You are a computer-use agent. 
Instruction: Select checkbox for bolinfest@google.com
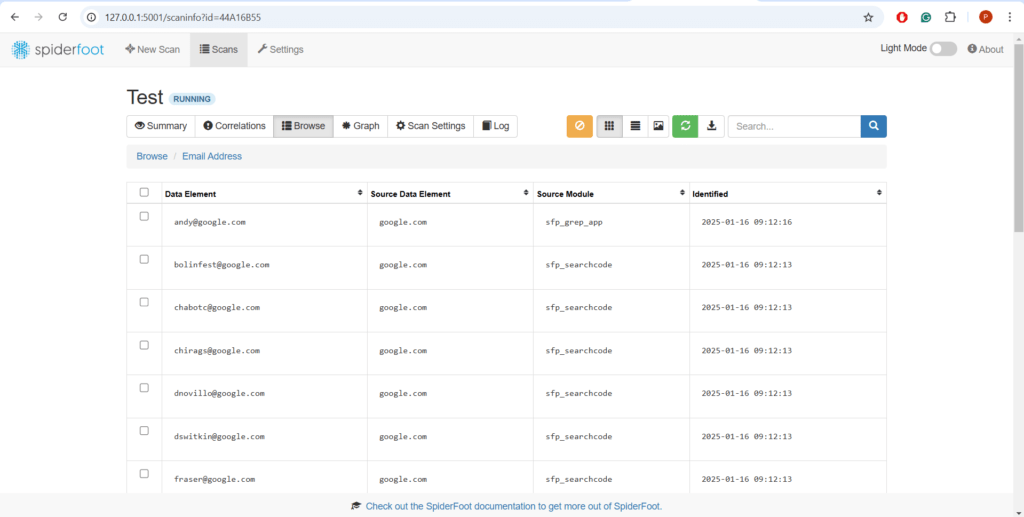click(144, 259)
